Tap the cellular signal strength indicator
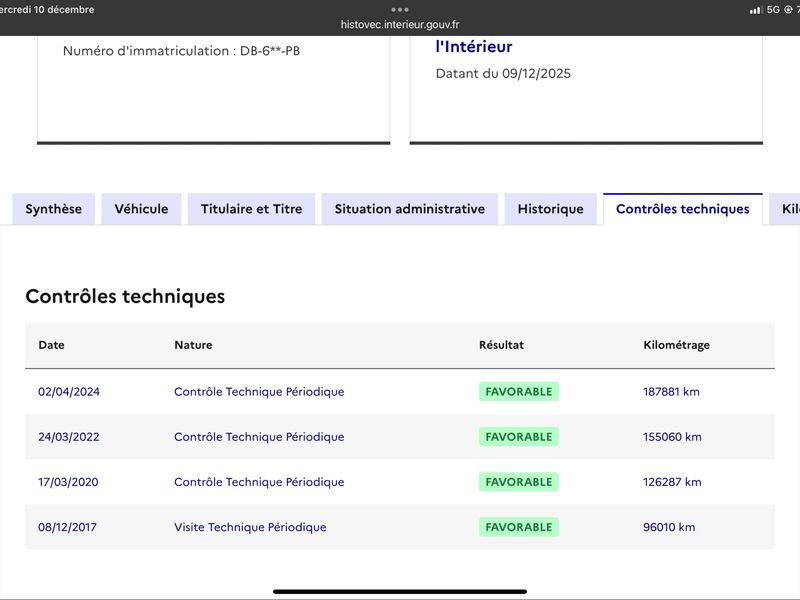 click(x=755, y=10)
